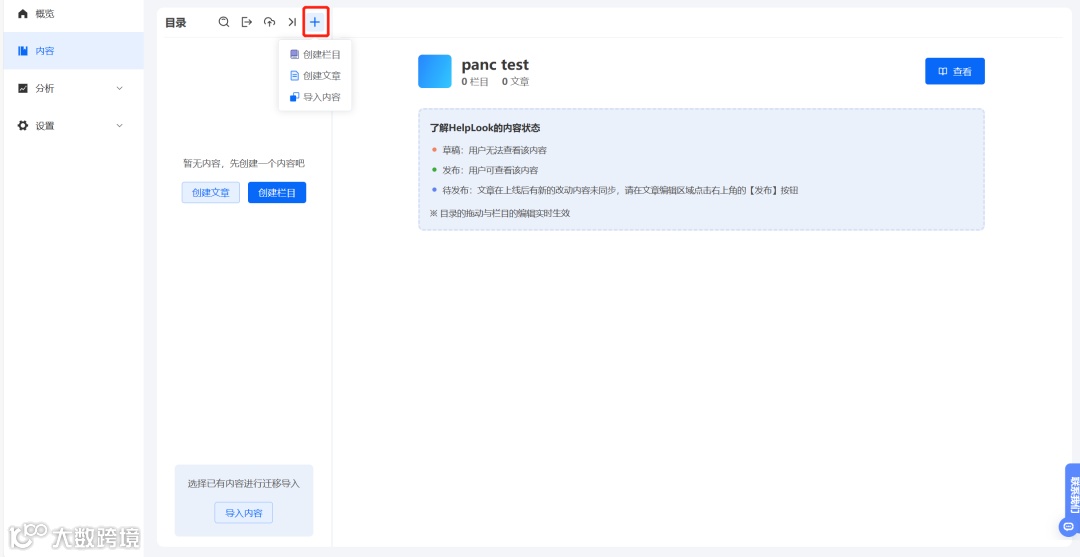Collapse directory panel with arrow-bar icon
Screen dimensions: 1080x557
[292, 22]
